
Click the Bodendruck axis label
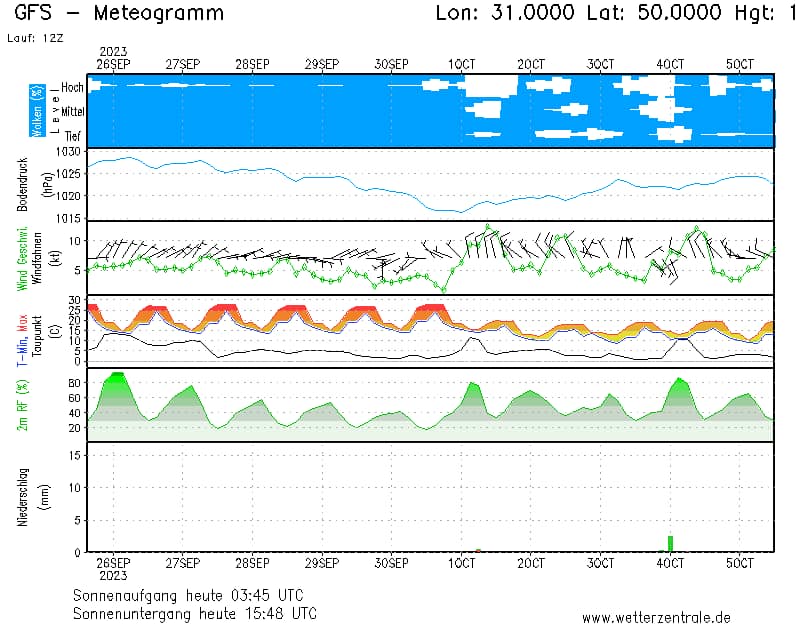pyautogui.click(x=22, y=185)
